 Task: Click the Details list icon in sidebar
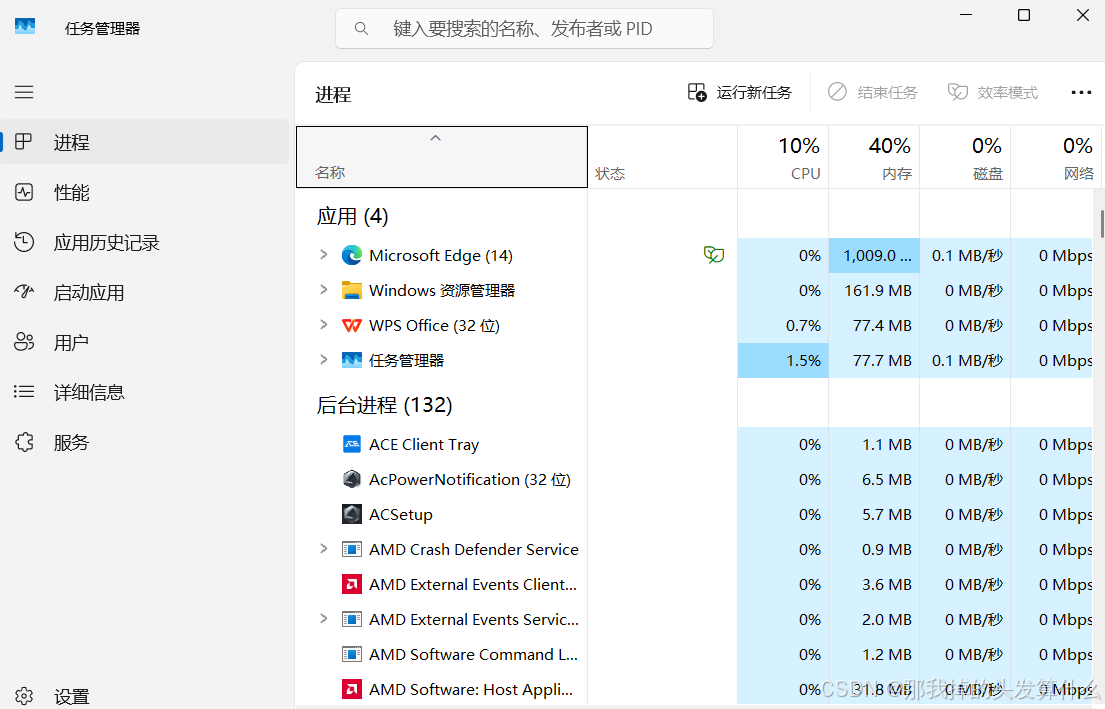24,392
